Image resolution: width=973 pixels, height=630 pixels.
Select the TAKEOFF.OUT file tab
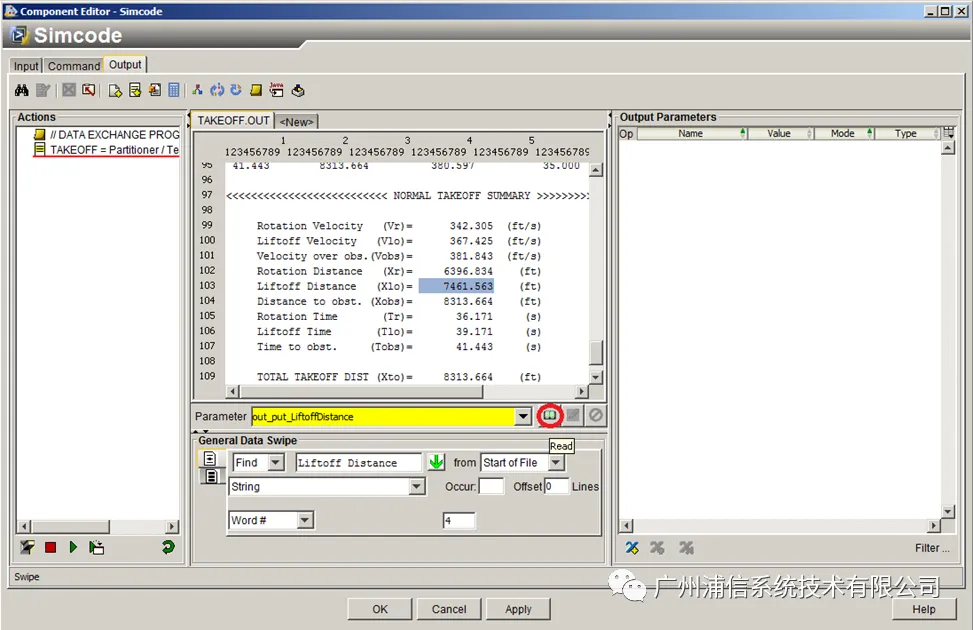pyautogui.click(x=233, y=120)
